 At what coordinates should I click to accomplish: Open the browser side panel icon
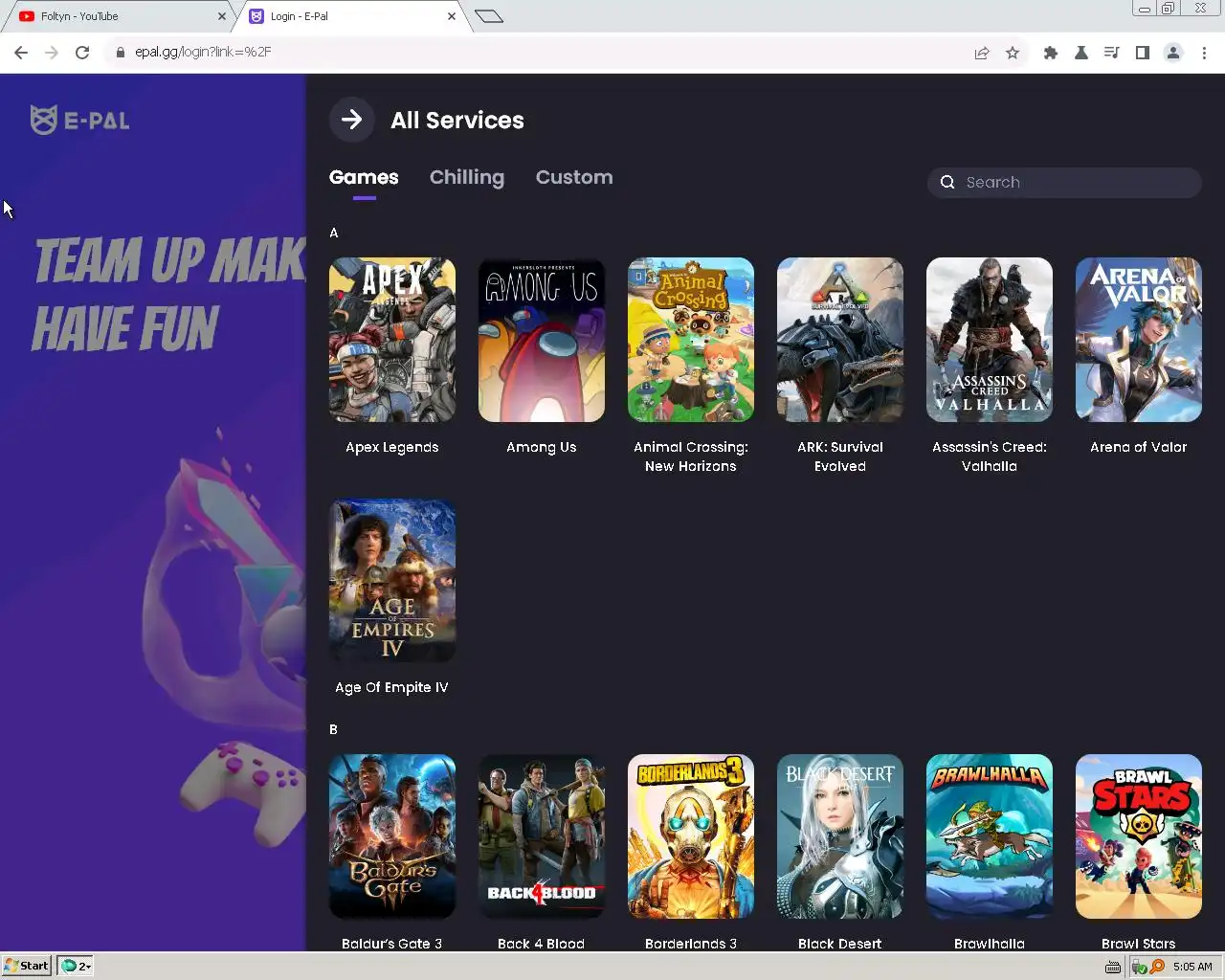(1143, 53)
